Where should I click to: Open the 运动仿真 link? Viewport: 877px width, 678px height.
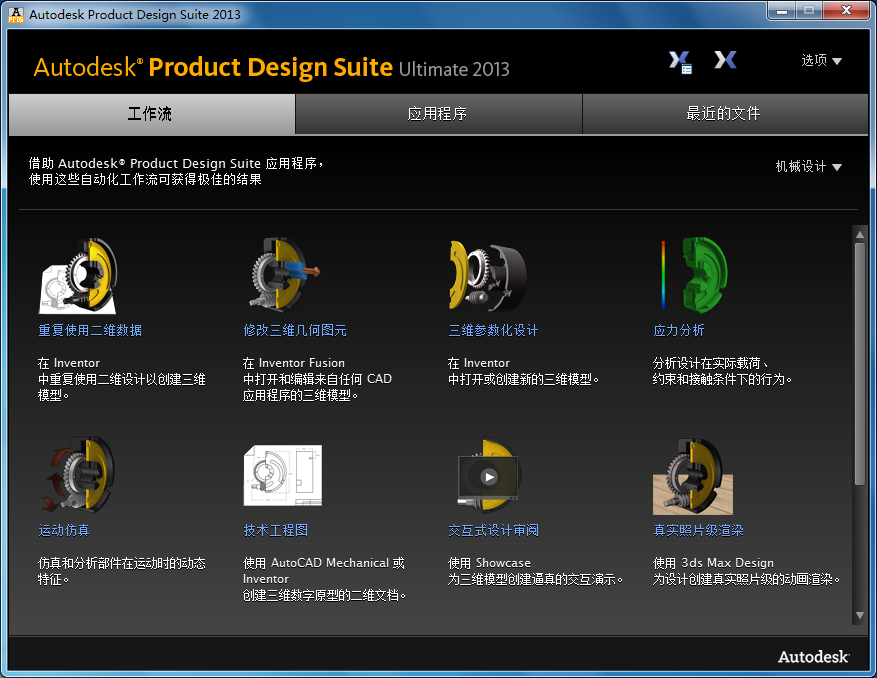64,530
